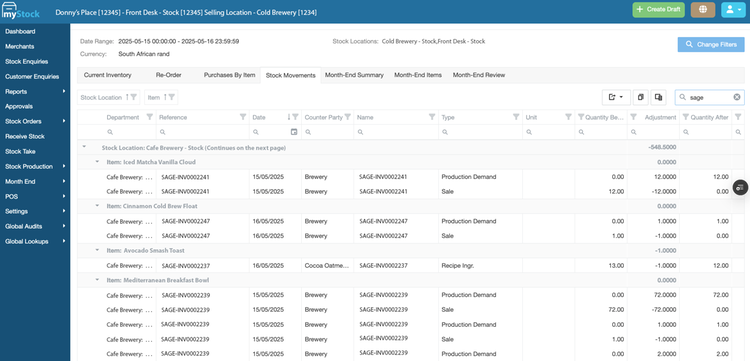Filter the Counter Party column

click(348, 117)
